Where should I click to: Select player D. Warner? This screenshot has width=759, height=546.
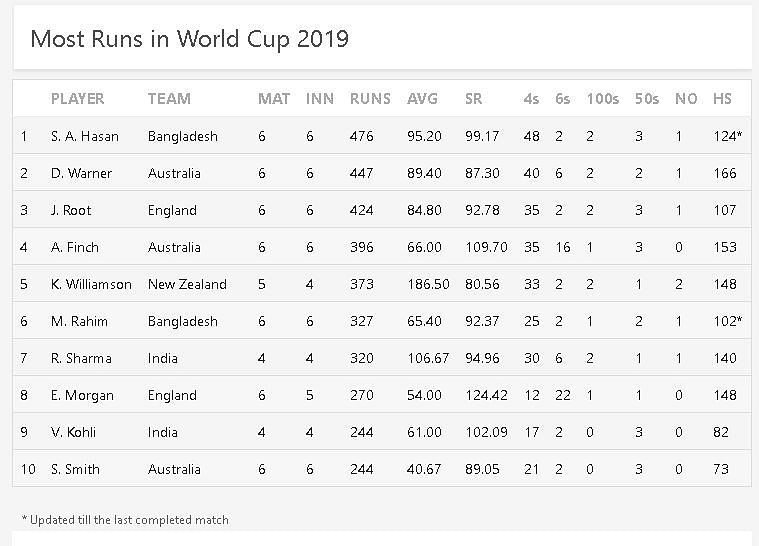point(81,173)
